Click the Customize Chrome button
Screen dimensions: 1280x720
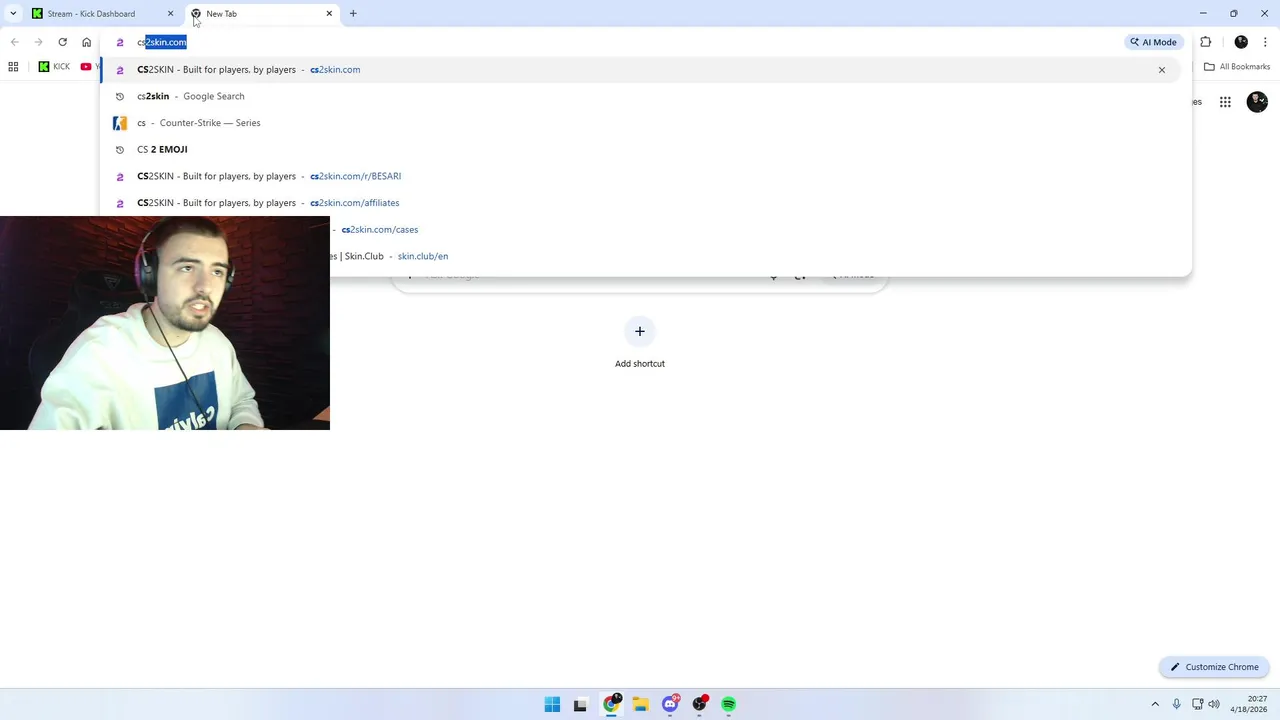click(x=1215, y=667)
